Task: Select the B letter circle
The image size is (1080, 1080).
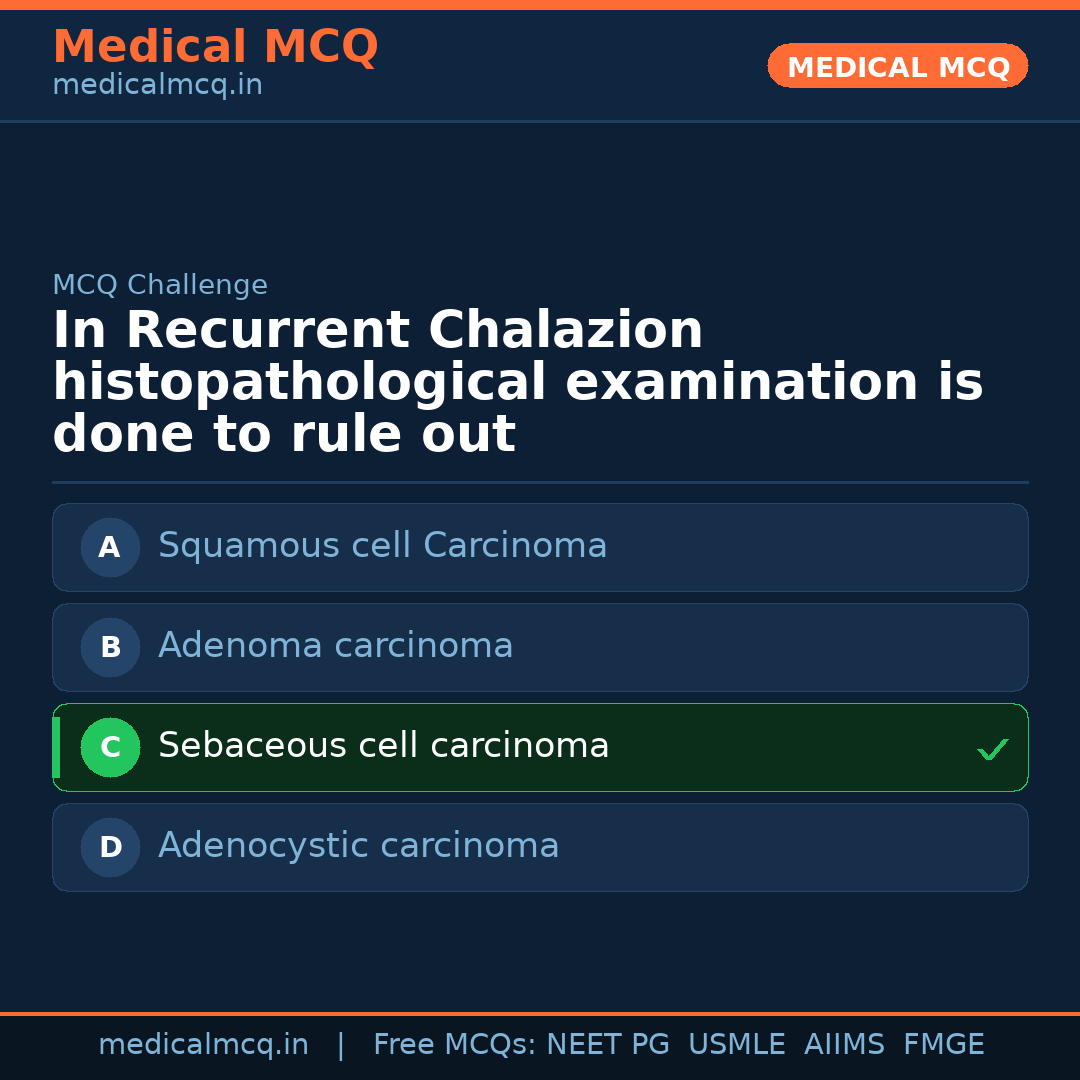Action: 110,647
